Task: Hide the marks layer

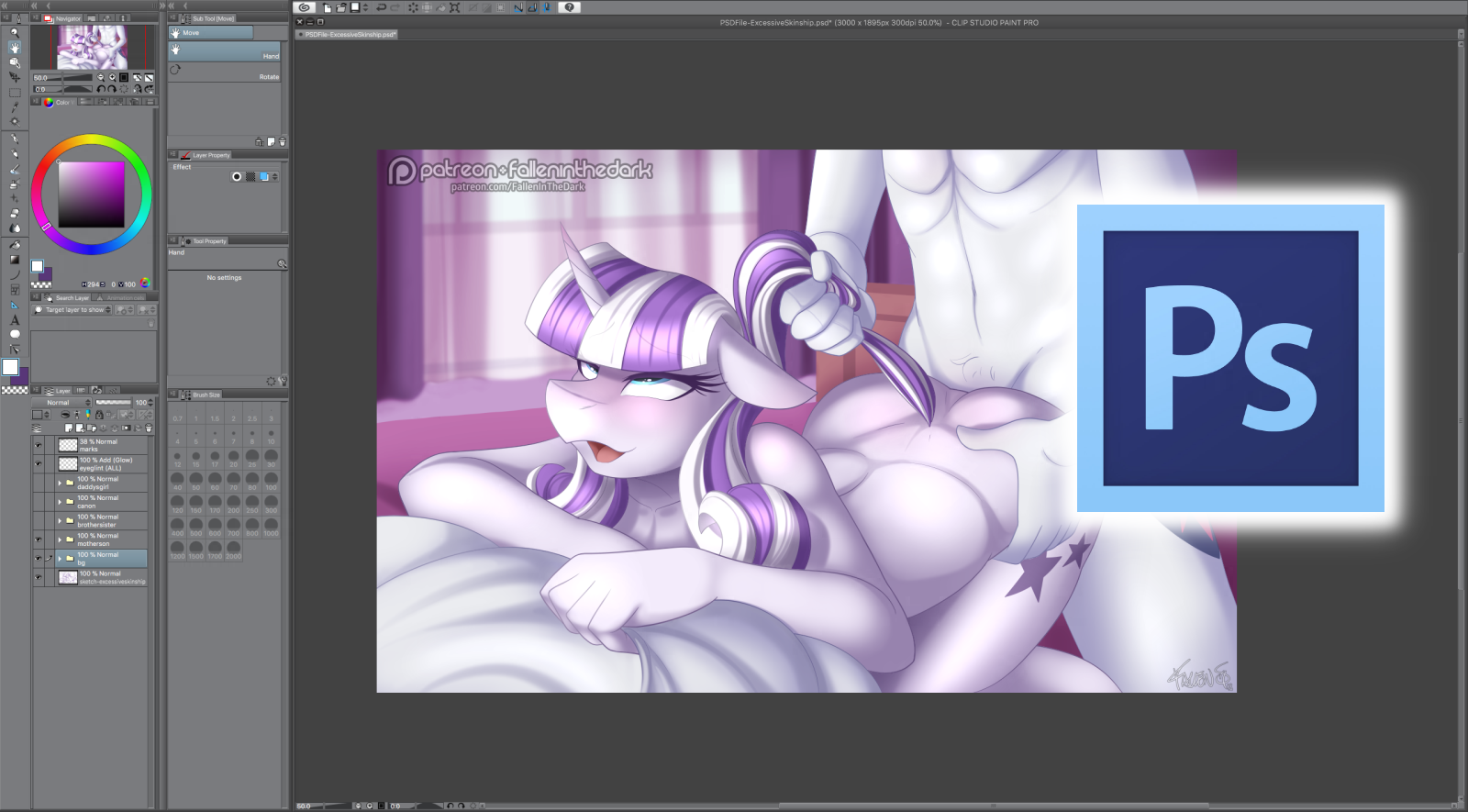Action: click(39, 445)
